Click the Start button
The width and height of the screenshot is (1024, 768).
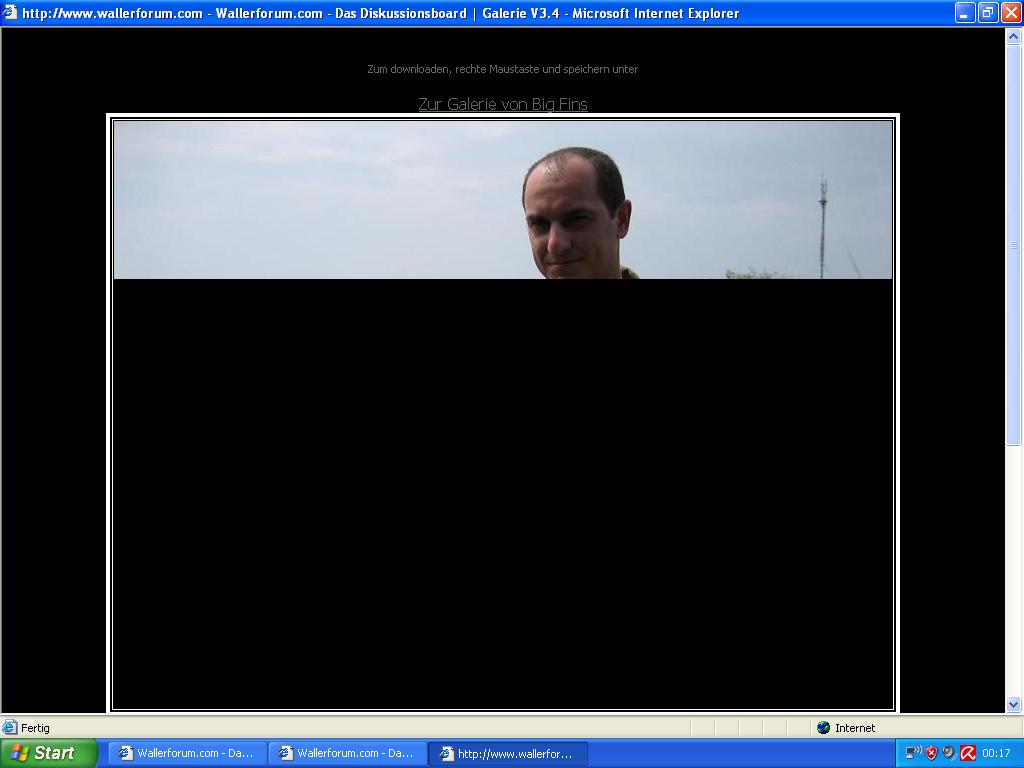click(x=48, y=753)
